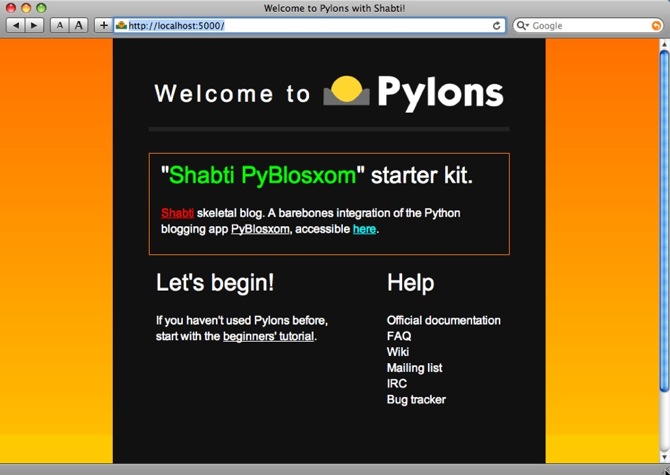
Task: Go back with the left arrow button
Action: click(x=16, y=26)
